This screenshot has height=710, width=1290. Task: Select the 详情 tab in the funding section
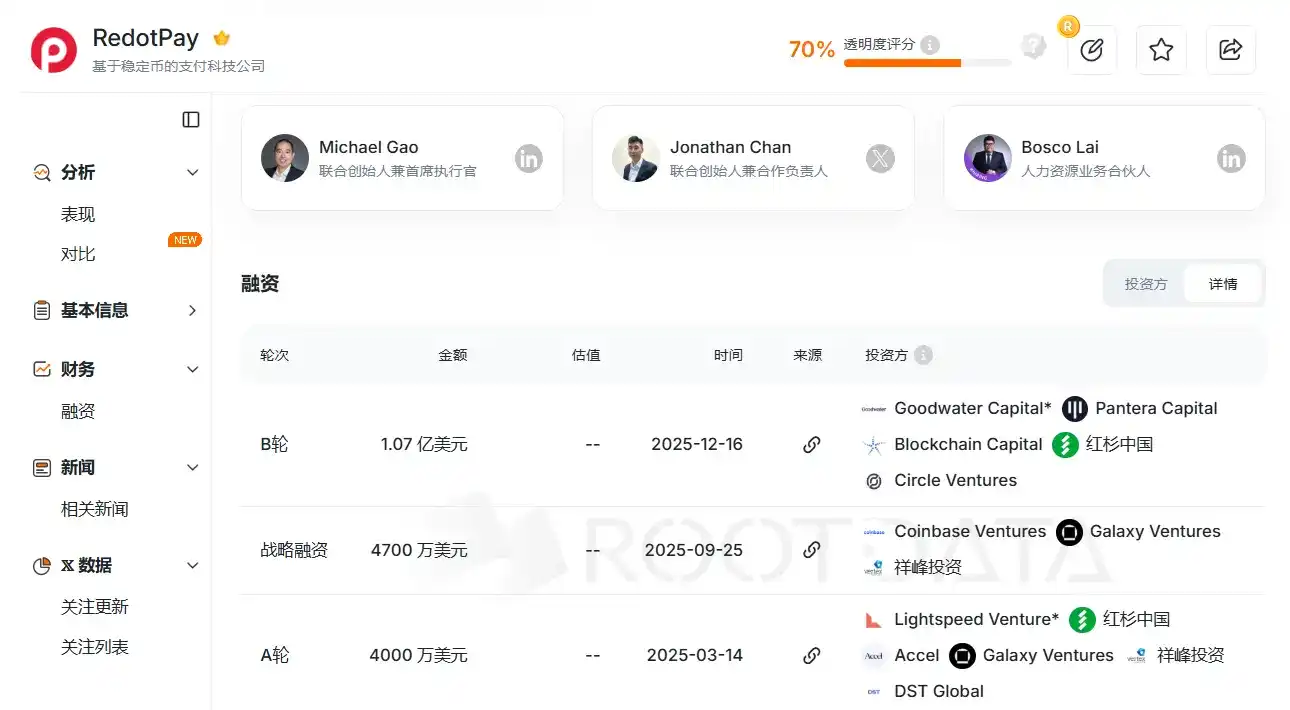click(x=1223, y=284)
